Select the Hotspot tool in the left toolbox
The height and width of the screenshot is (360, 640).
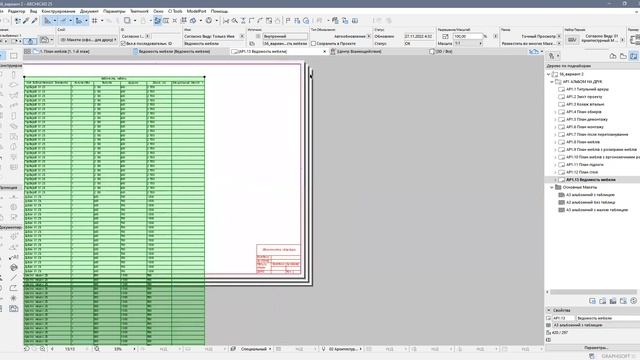click(x=14, y=298)
